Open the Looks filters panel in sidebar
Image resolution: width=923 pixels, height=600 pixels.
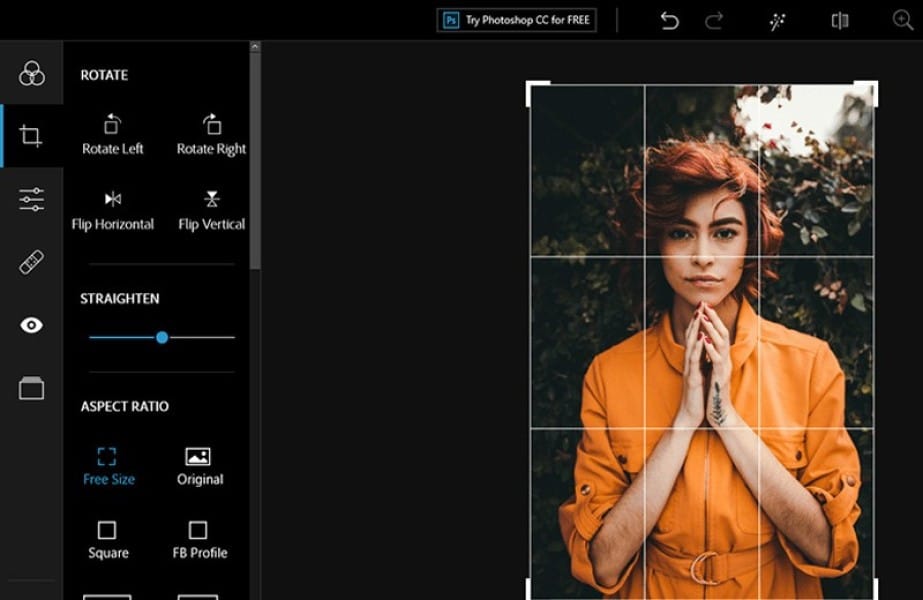31,72
